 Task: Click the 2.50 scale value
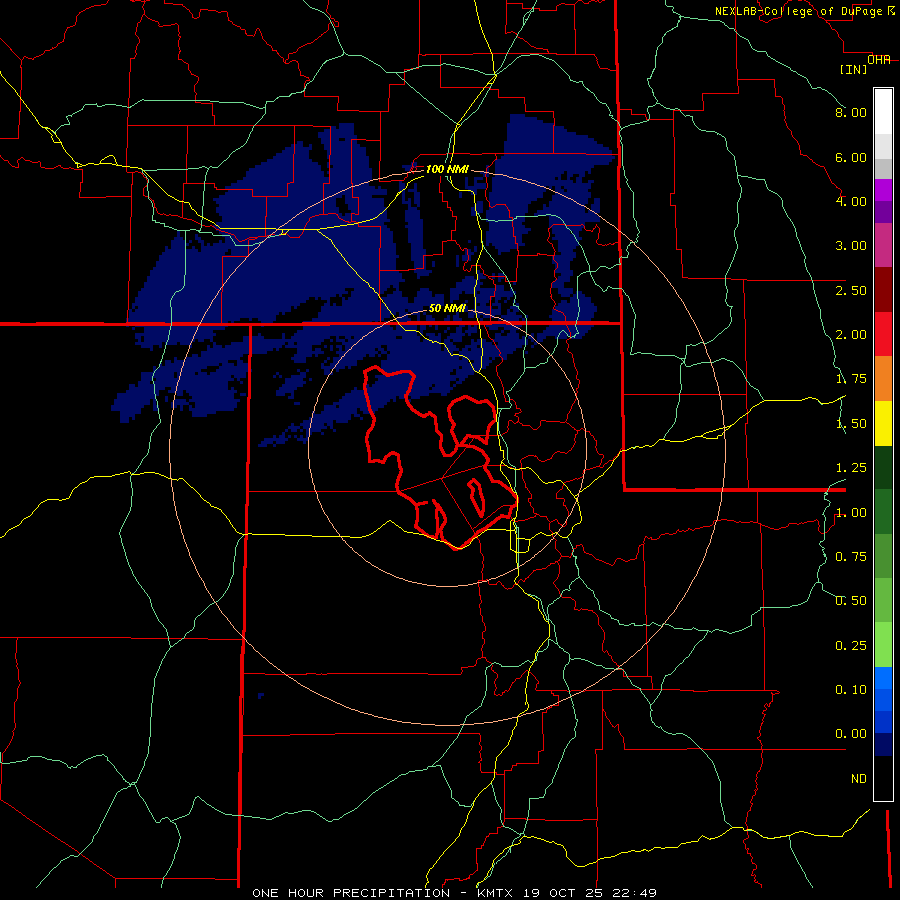point(851,290)
